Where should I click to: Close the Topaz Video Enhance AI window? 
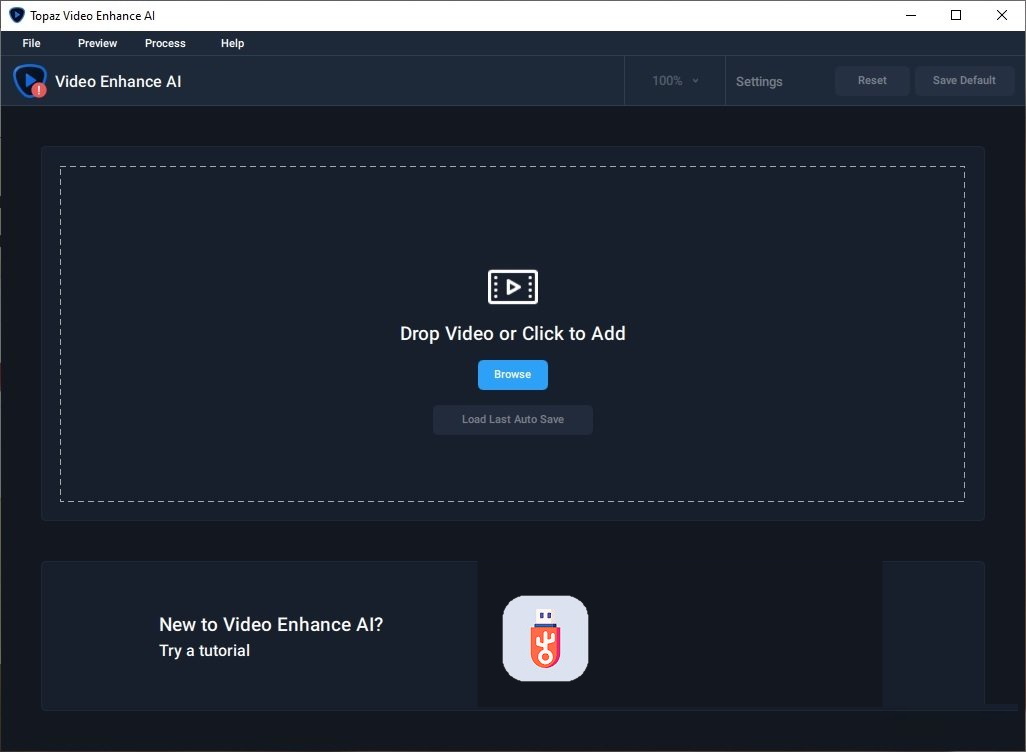coord(1001,15)
